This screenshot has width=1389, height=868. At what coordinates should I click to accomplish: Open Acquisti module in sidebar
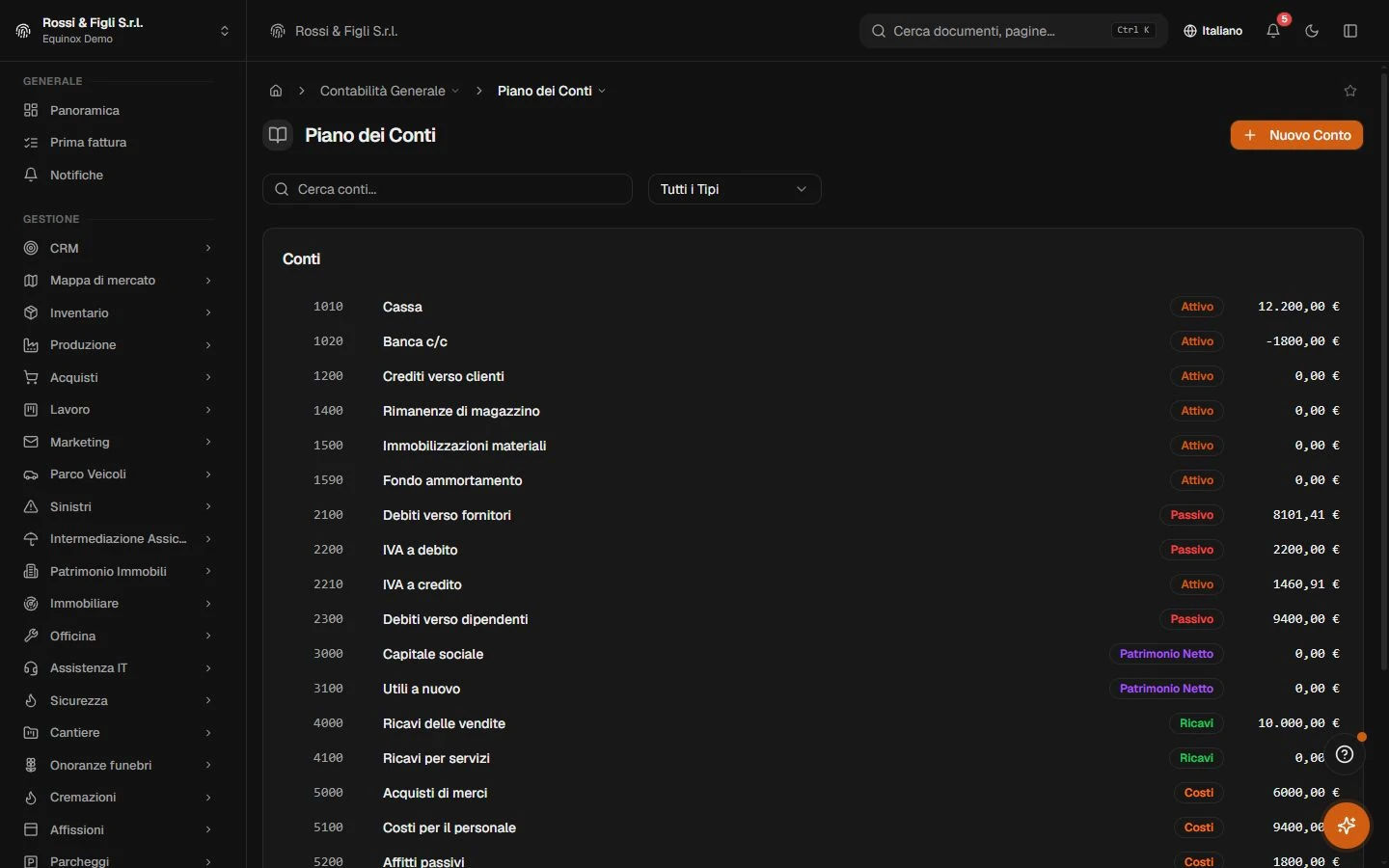[x=118, y=377]
